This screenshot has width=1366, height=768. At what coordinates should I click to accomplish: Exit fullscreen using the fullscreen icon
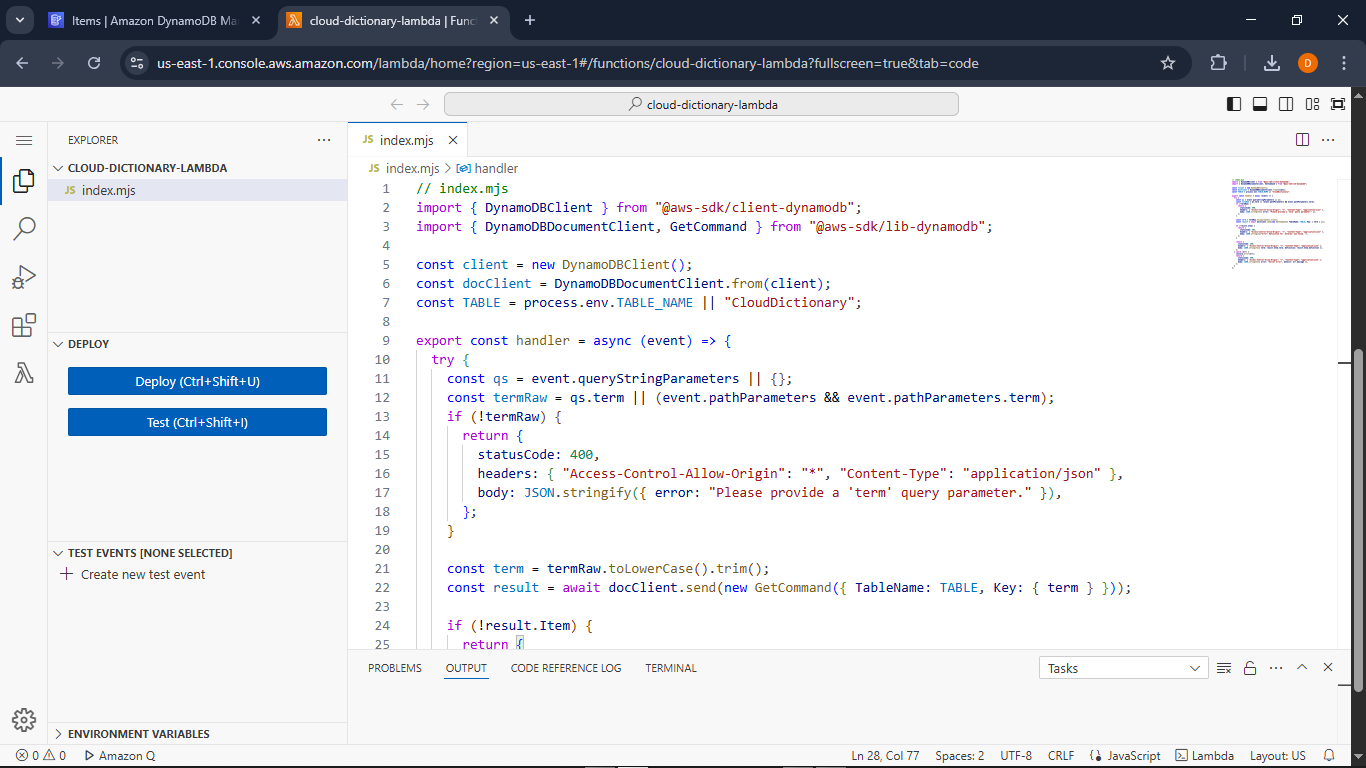[1337, 103]
